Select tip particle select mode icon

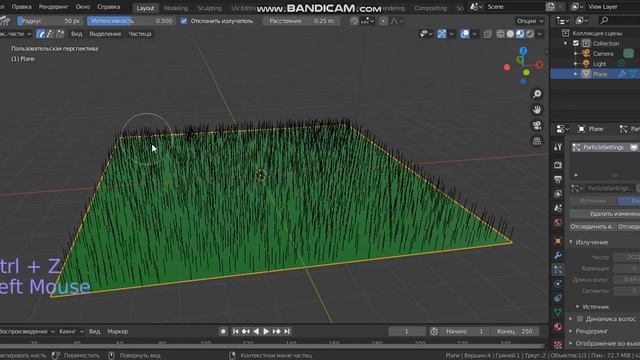pyautogui.click(x=60, y=34)
